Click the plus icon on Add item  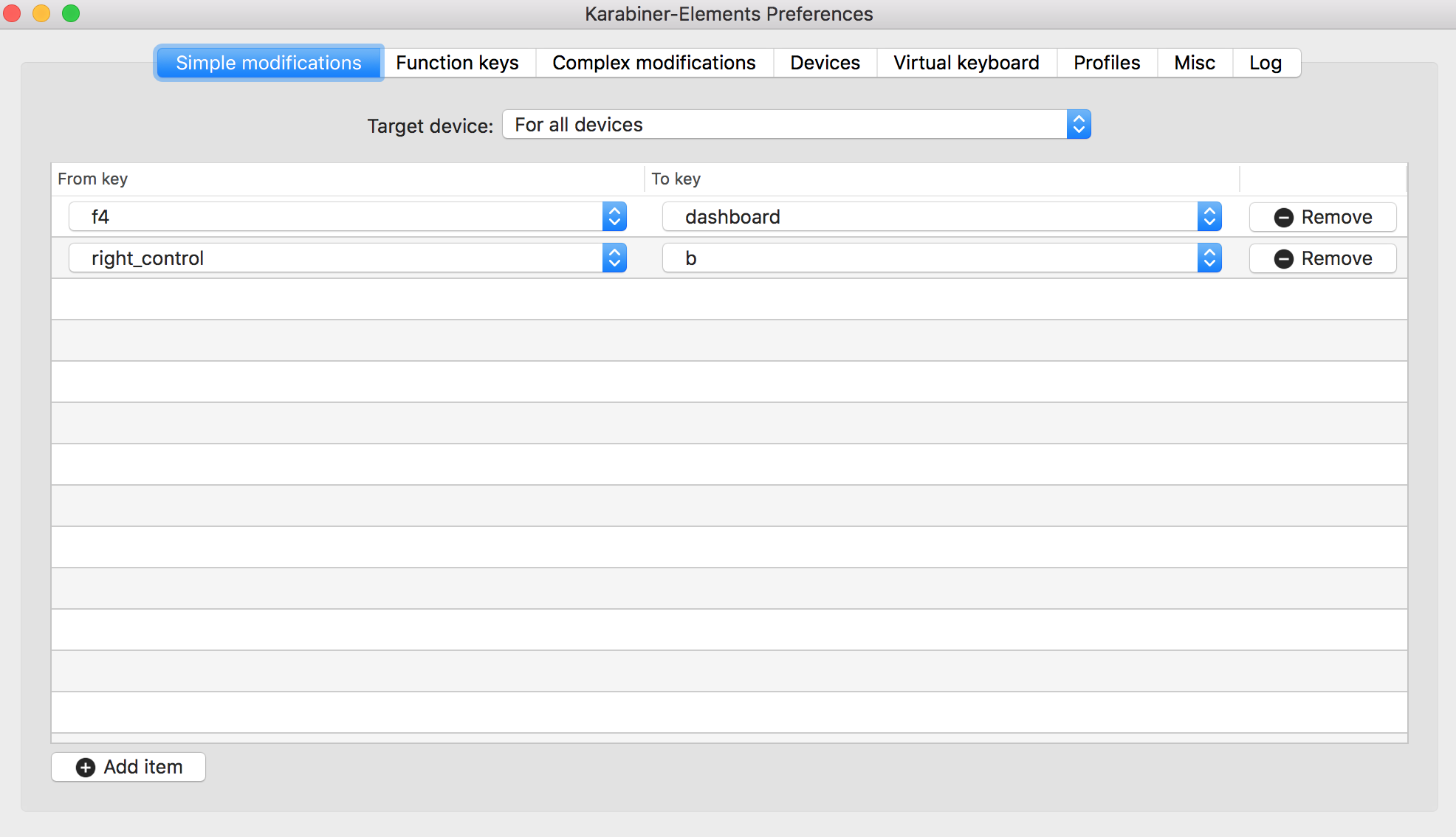point(86,768)
